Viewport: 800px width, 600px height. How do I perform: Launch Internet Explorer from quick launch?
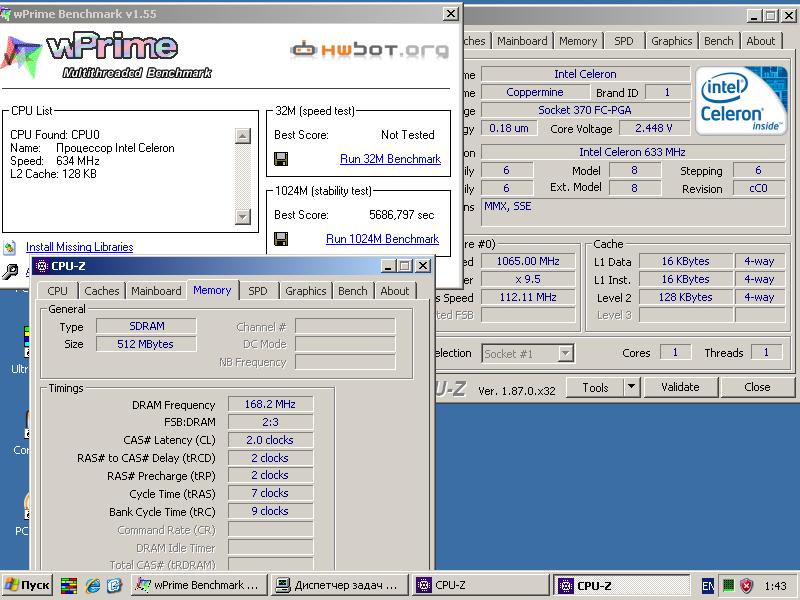coord(92,585)
